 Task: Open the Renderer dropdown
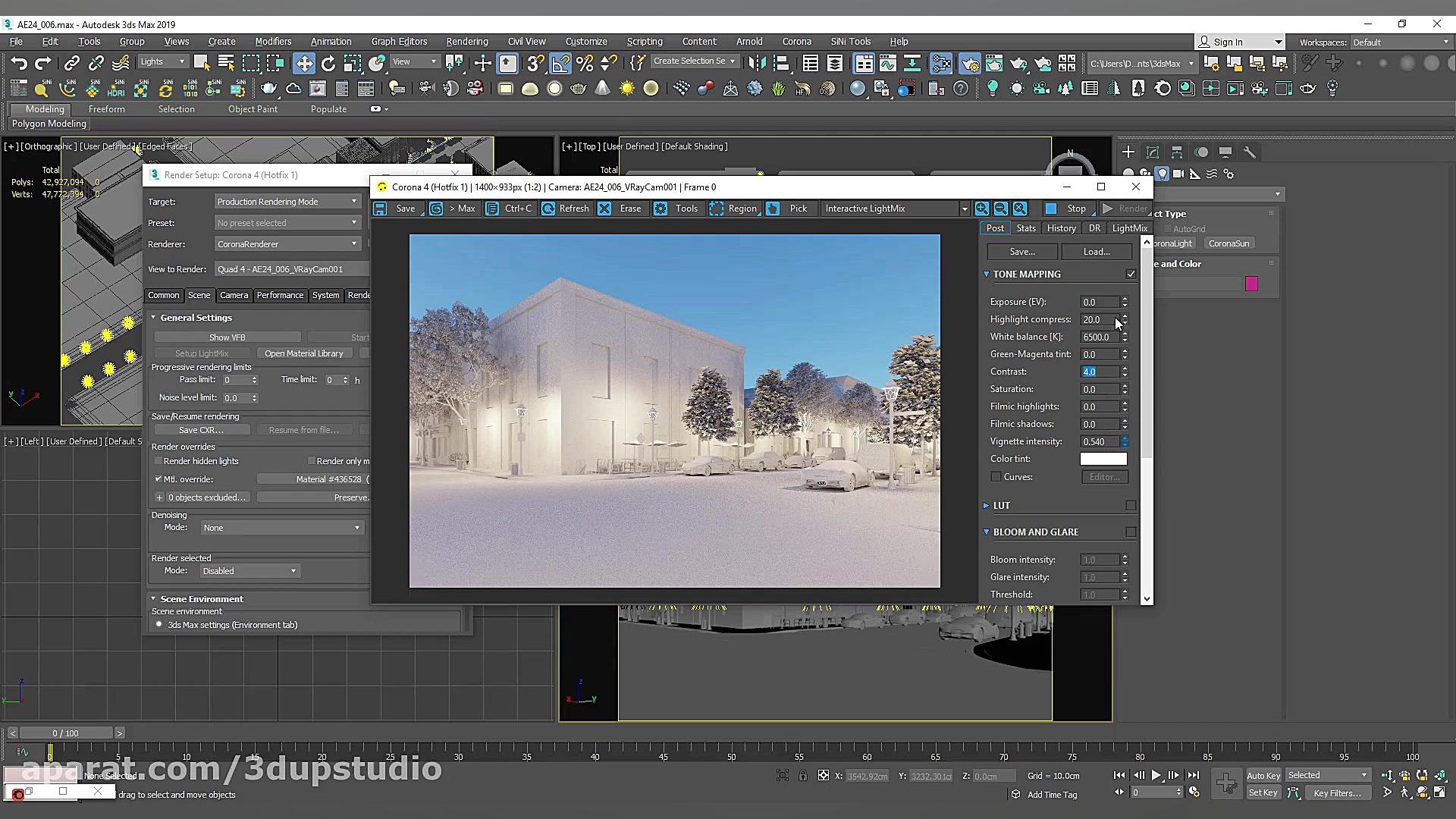(287, 244)
